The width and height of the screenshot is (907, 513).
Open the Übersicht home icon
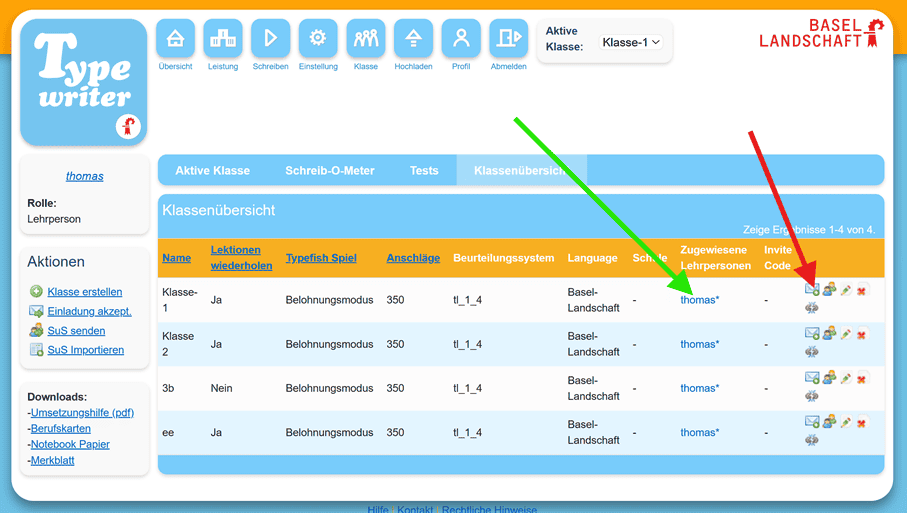175,39
